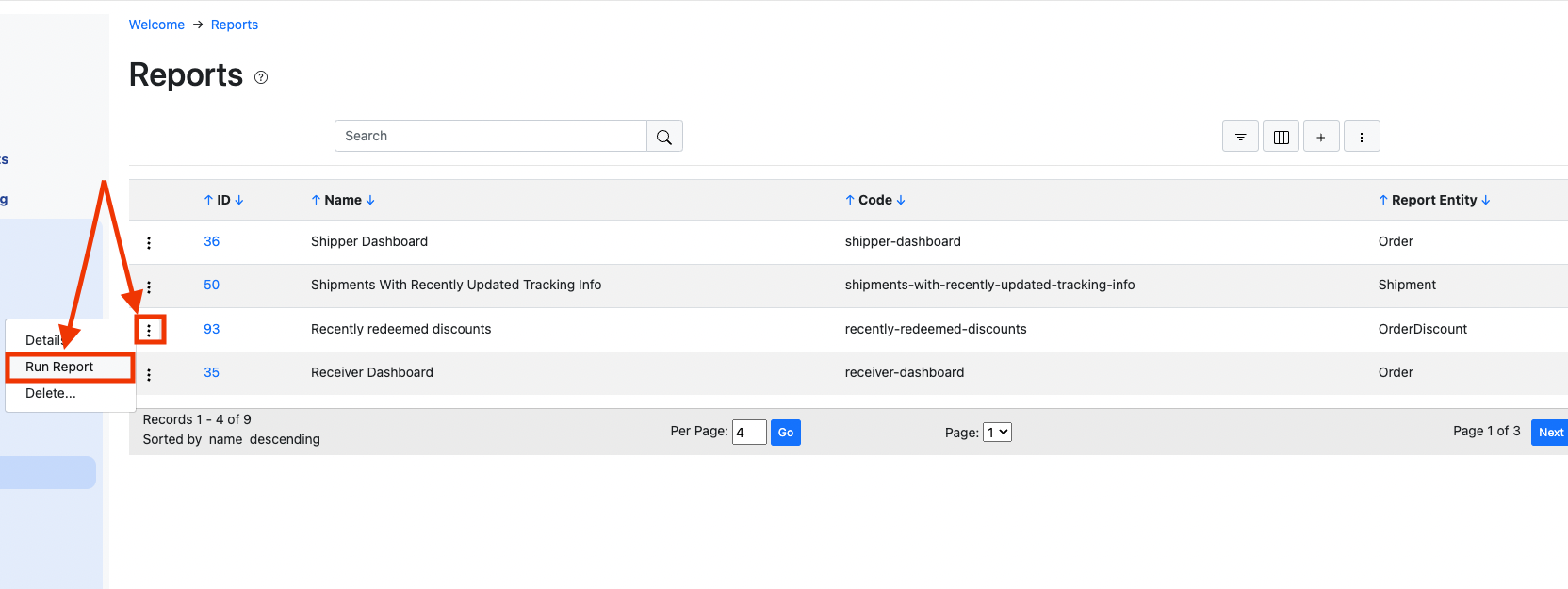Open the filter options icon
The width and height of the screenshot is (1568, 589).
coord(1240,137)
